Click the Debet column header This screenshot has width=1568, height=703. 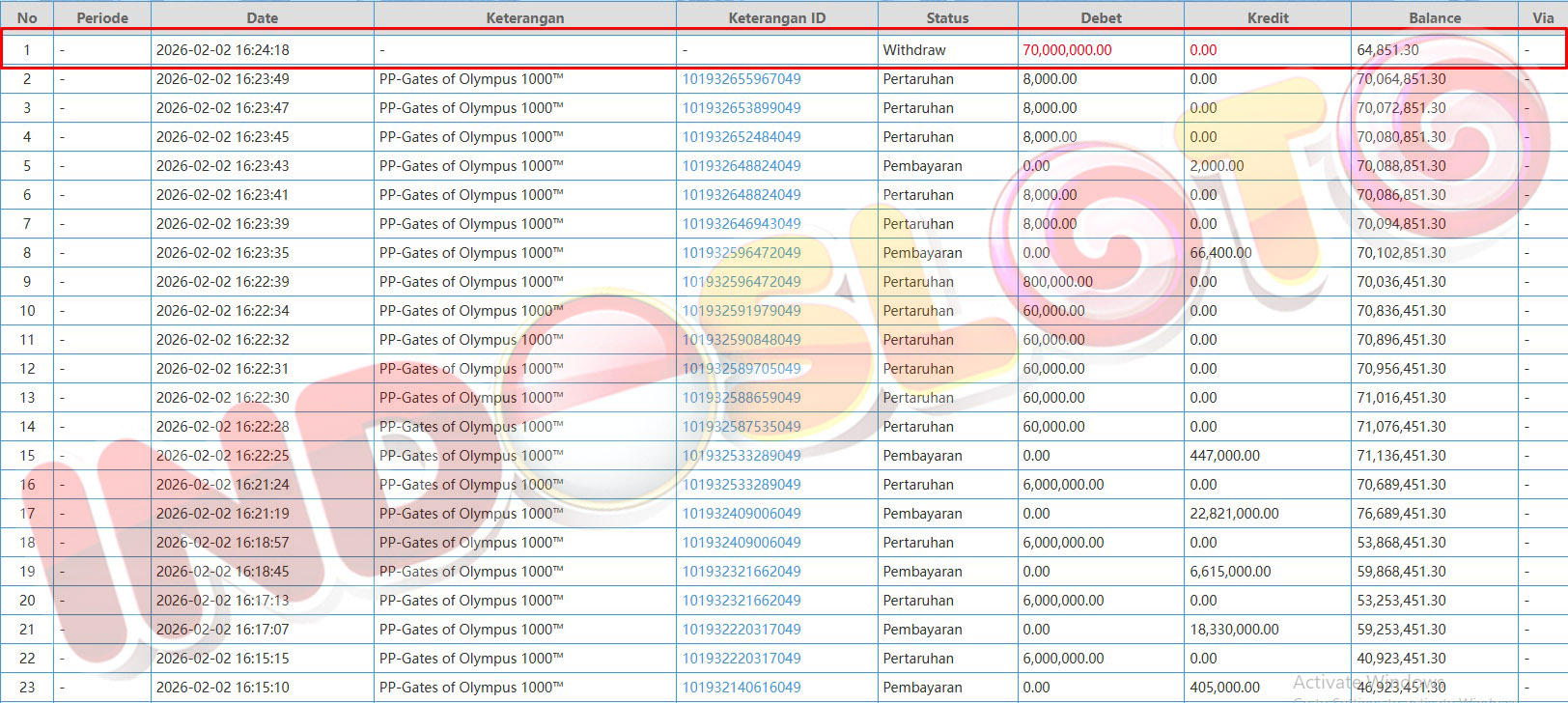[x=1101, y=17]
